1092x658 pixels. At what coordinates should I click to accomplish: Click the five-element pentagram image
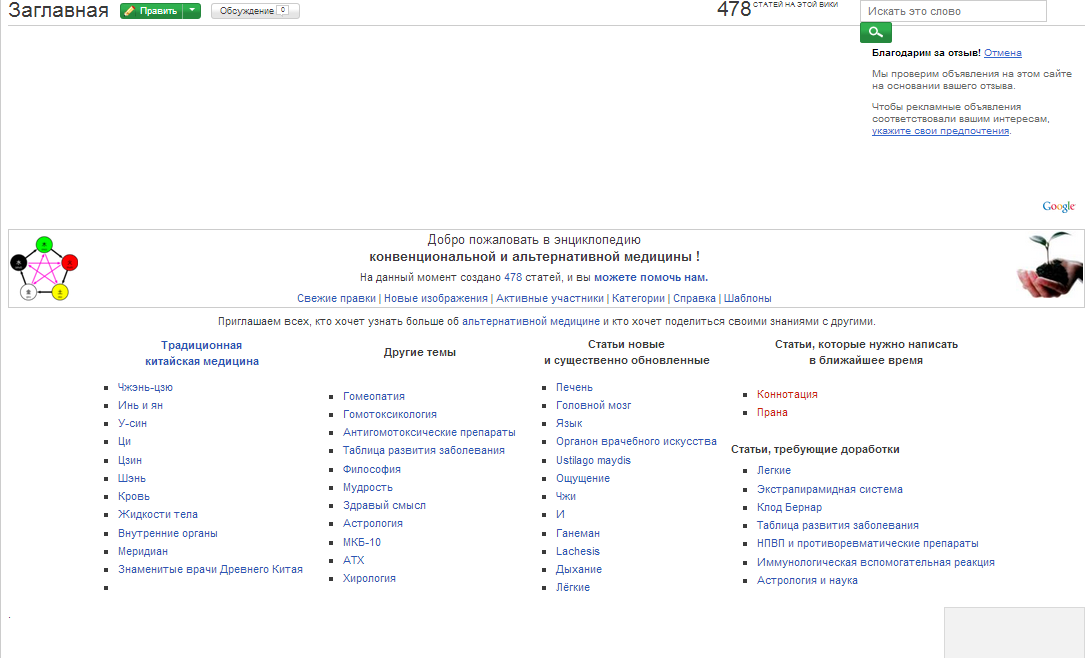[x=44, y=268]
